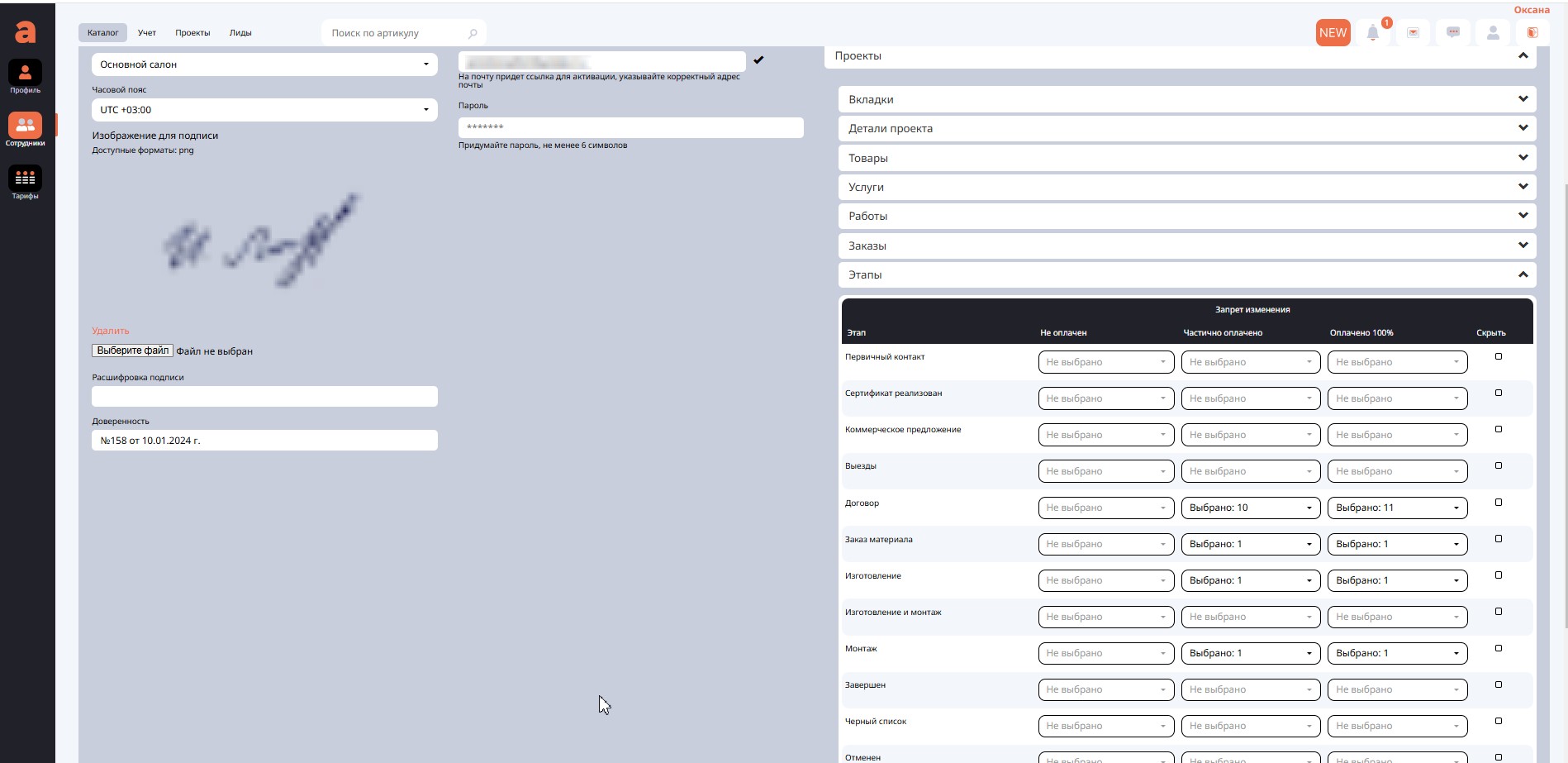Click the logout door icon
Viewport: 1568px width, 763px height.
click(1532, 33)
